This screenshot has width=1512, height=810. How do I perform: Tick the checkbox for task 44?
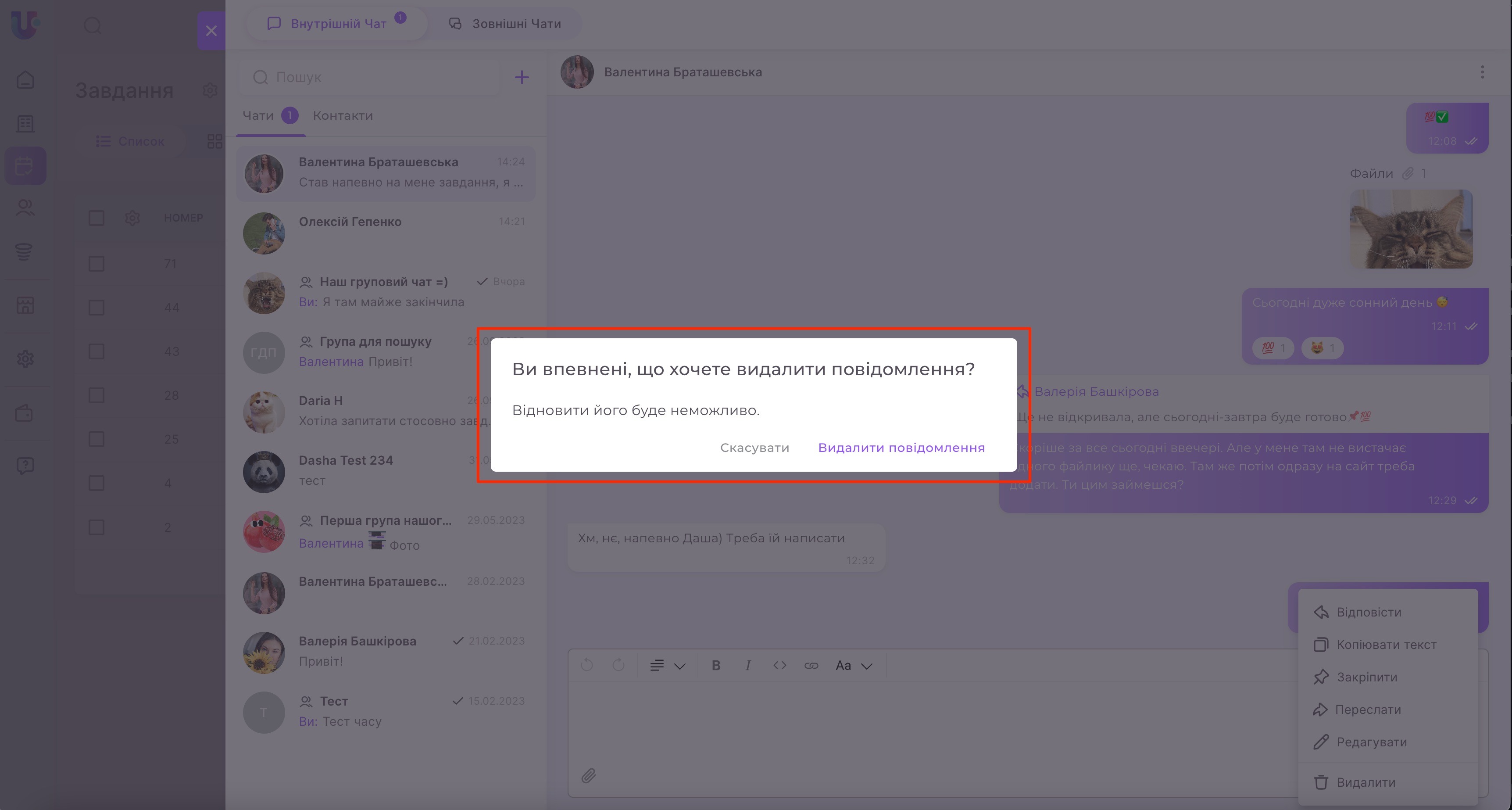96,308
